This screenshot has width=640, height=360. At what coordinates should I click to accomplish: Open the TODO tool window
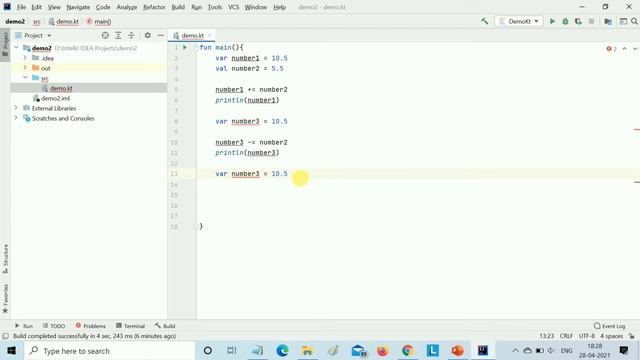[54, 326]
